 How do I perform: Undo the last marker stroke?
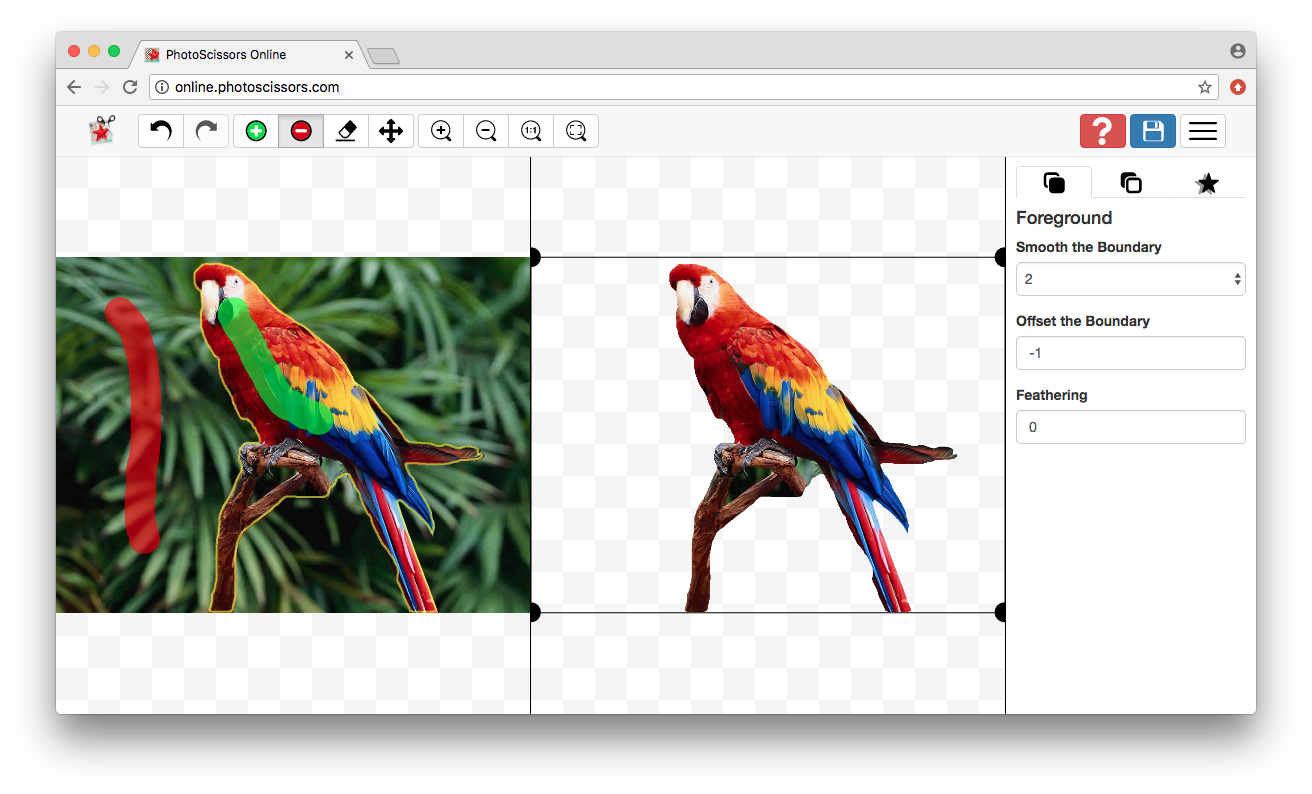pos(161,131)
